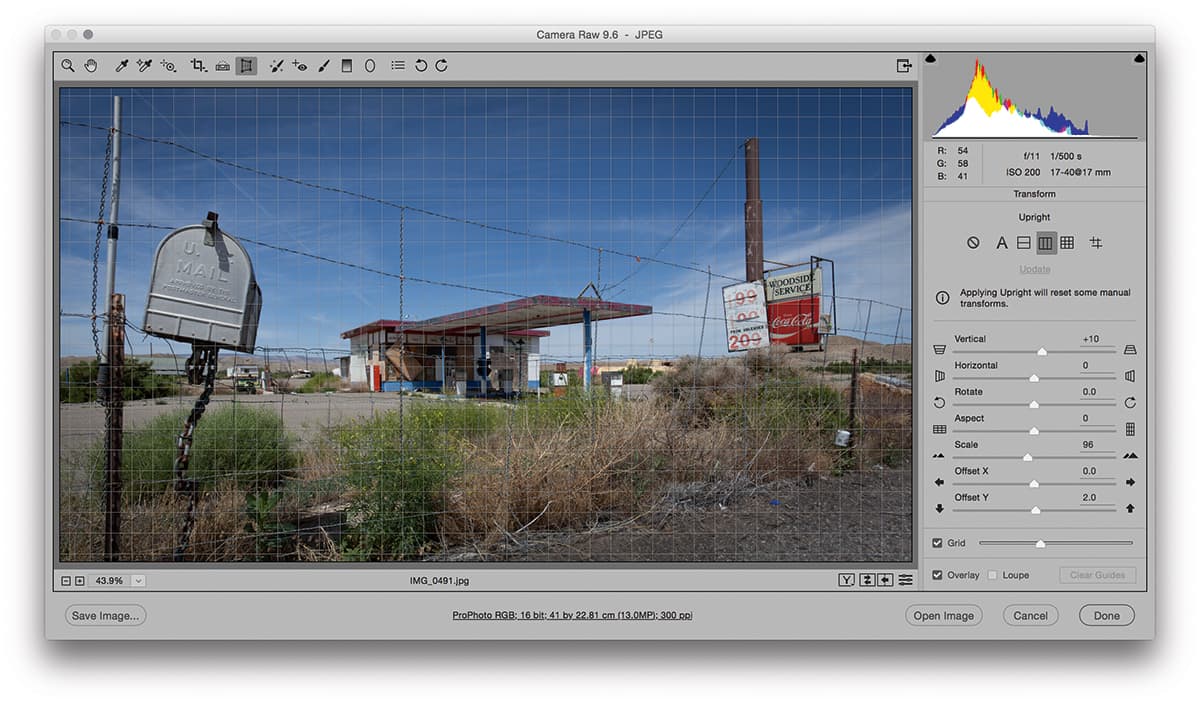The height and width of the screenshot is (704, 1200).
Task: Click the Cancel button
Action: click(x=1030, y=616)
